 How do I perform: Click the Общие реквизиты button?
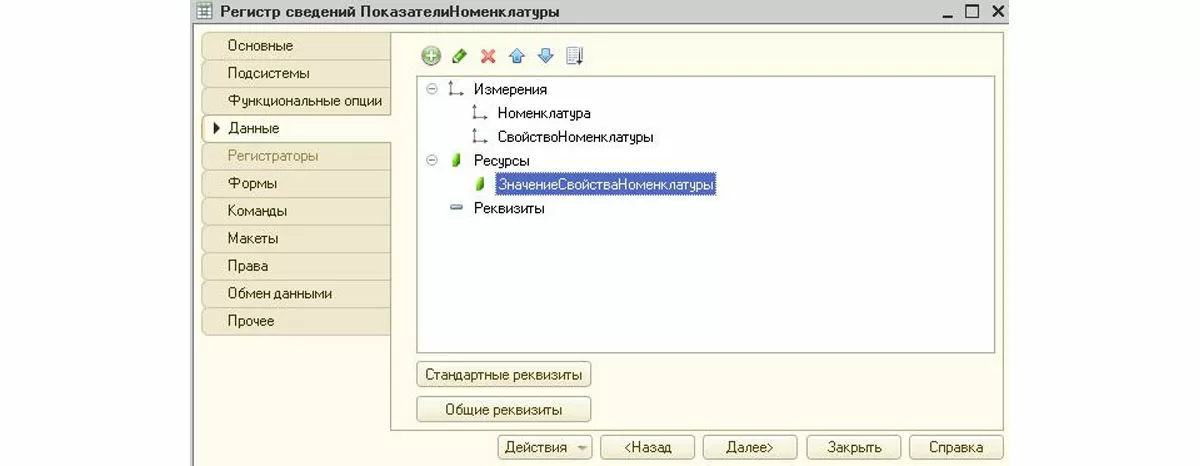[x=504, y=409]
